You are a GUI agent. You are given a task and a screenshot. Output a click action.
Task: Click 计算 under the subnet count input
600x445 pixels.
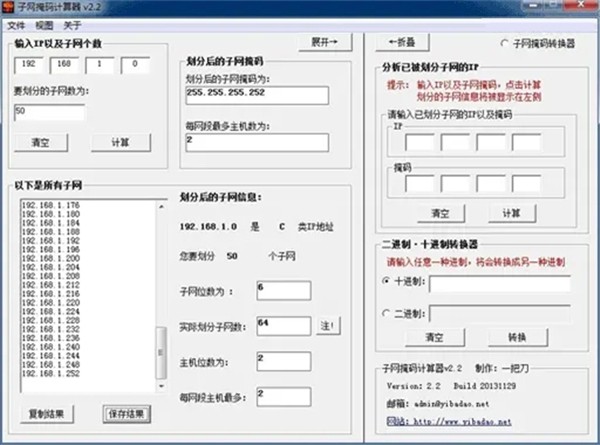(121, 143)
